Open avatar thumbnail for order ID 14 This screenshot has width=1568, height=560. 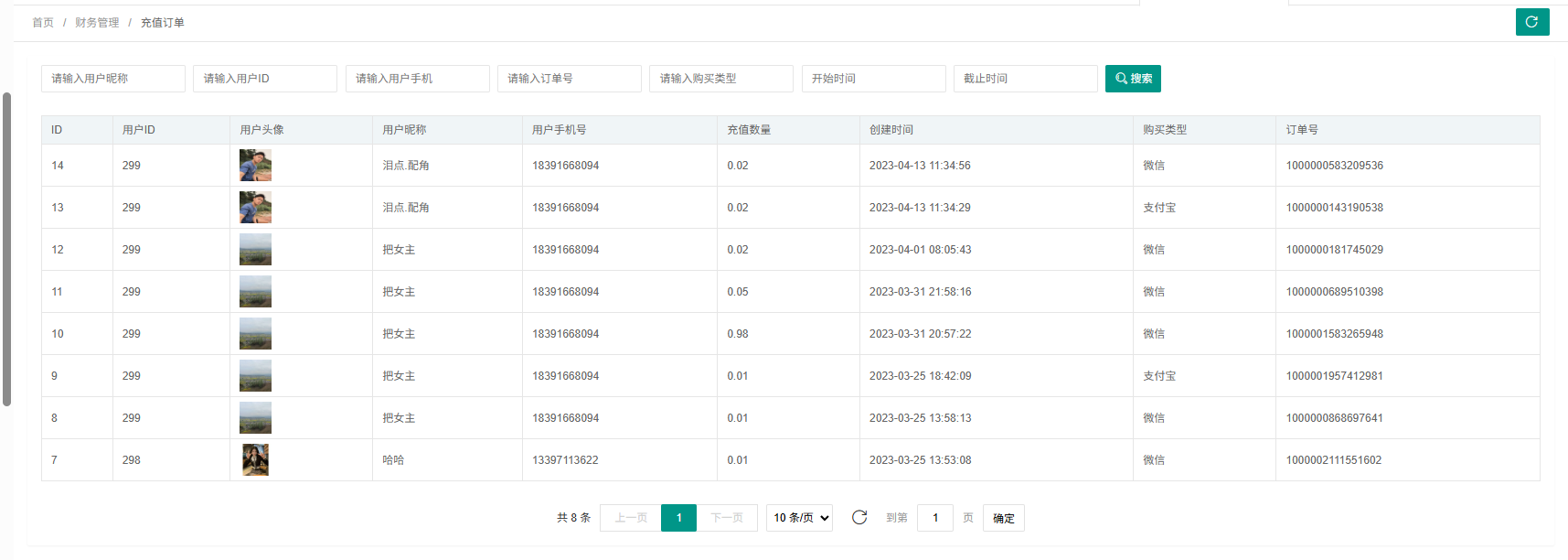click(x=255, y=166)
